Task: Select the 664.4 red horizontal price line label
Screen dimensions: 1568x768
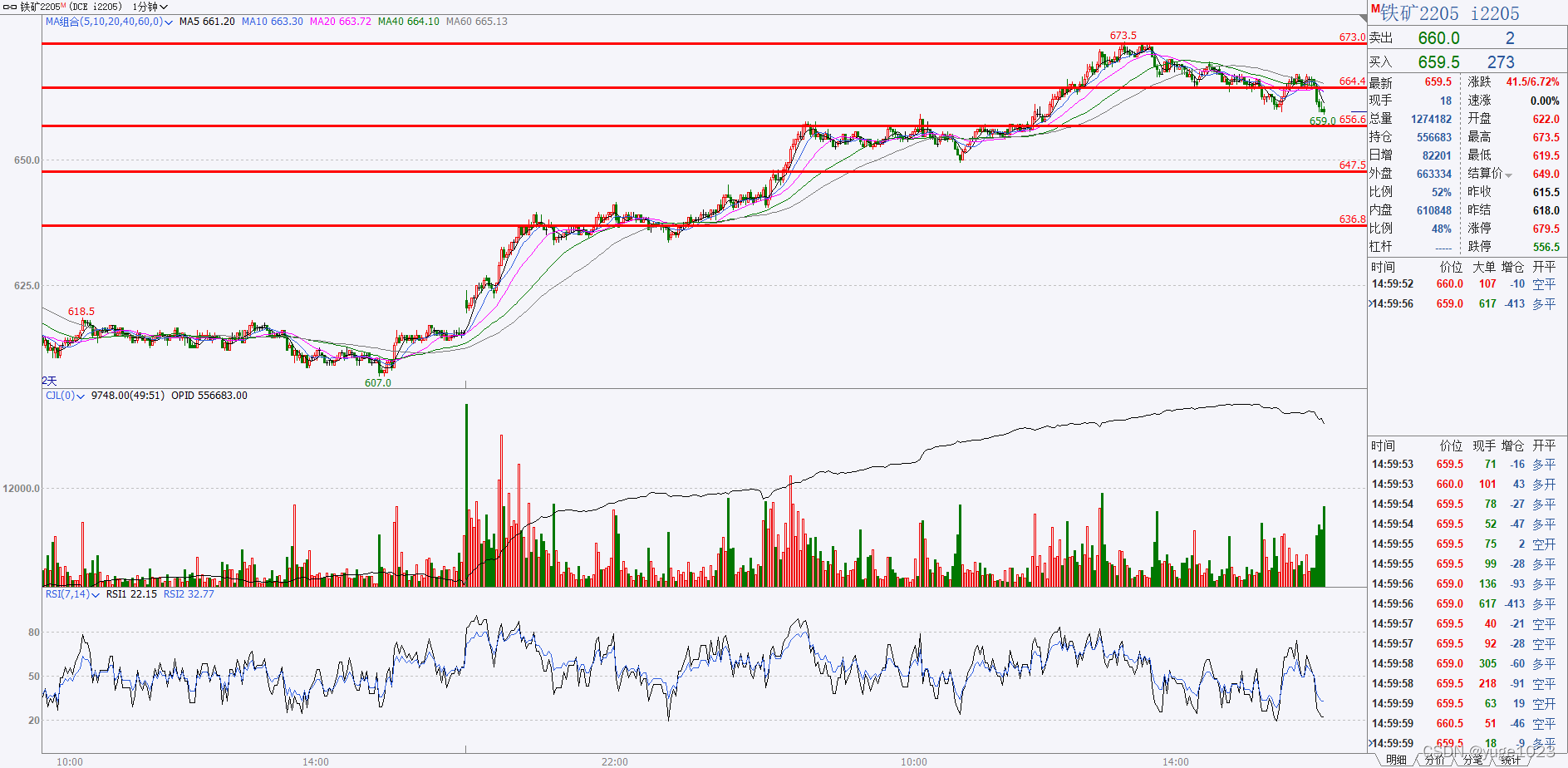Action: (x=1352, y=81)
